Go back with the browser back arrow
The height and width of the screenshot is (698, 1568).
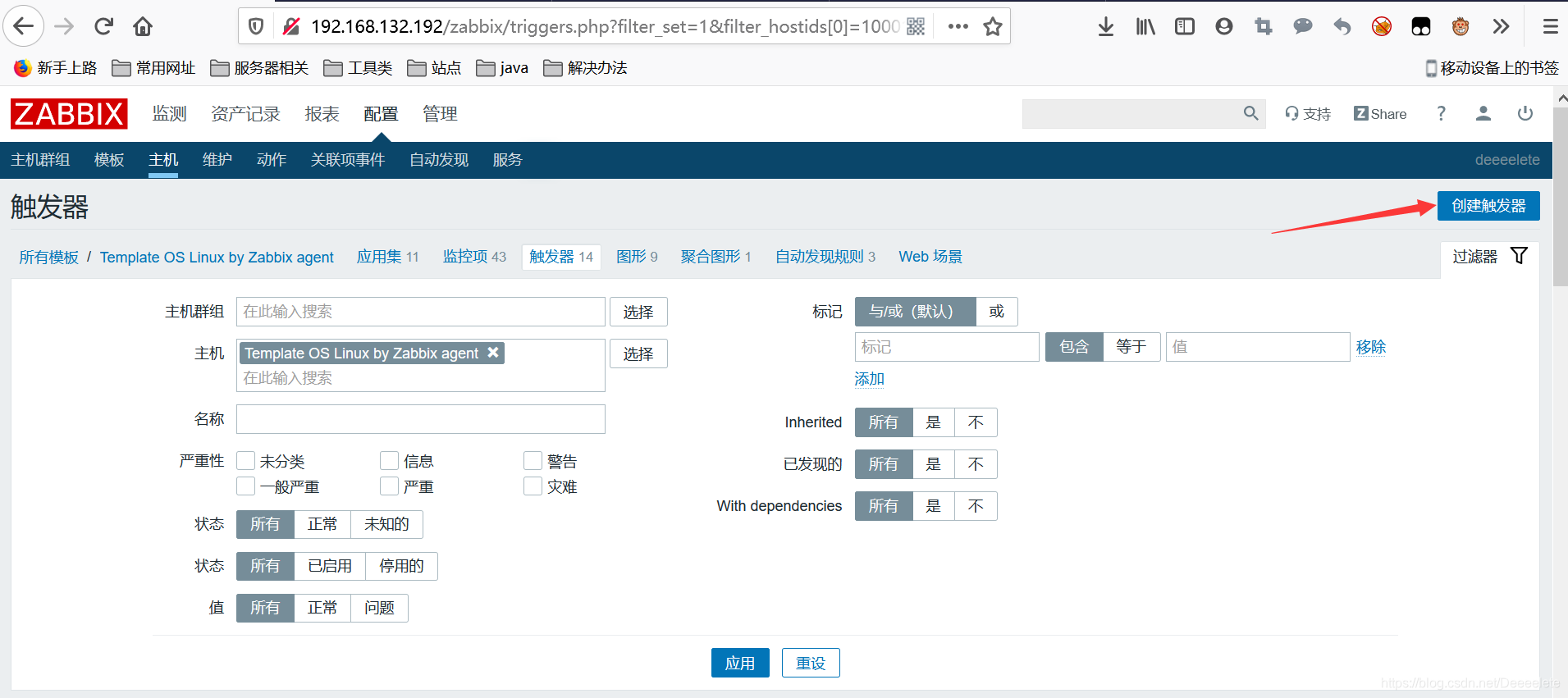coord(24,26)
